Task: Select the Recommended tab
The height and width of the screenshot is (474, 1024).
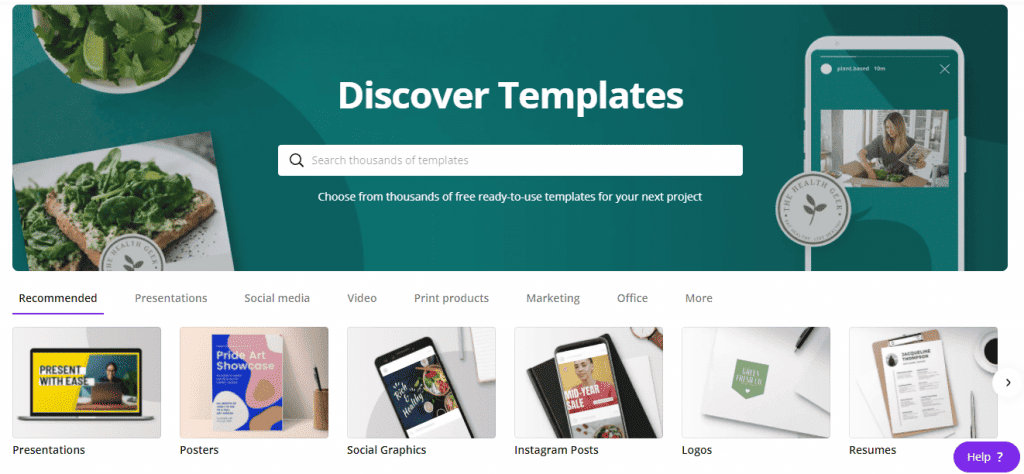Action: pyautogui.click(x=57, y=298)
